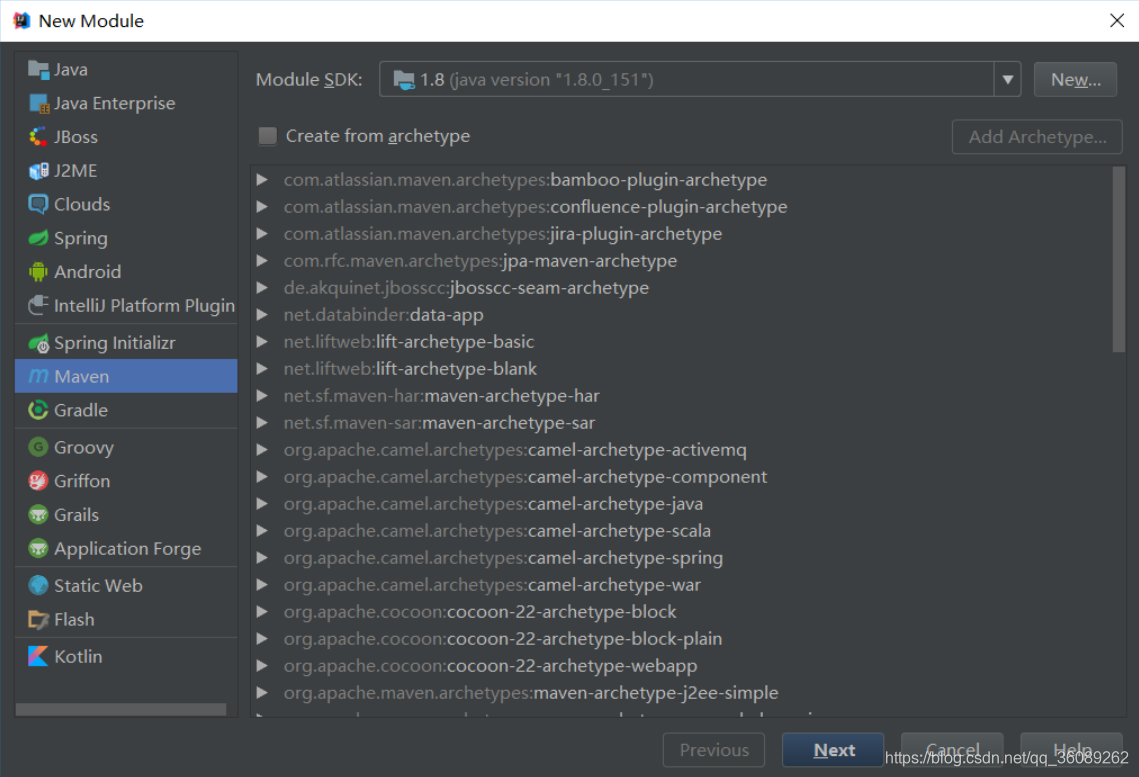Click the Previous button
This screenshot has height=777, width=1139.
click(x=714, y=750)
